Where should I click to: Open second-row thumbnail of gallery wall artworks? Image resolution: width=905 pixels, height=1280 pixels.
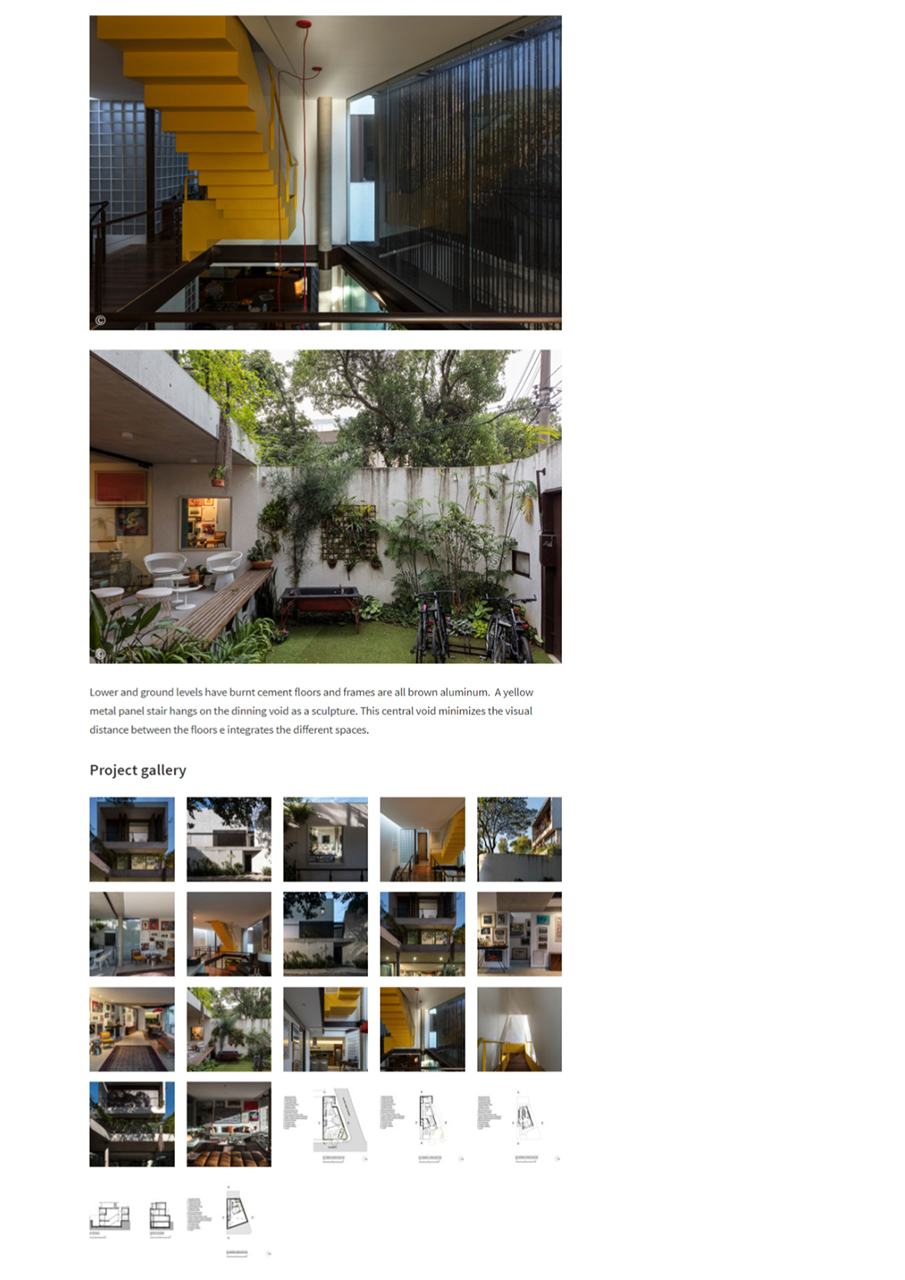click(519, 934)
